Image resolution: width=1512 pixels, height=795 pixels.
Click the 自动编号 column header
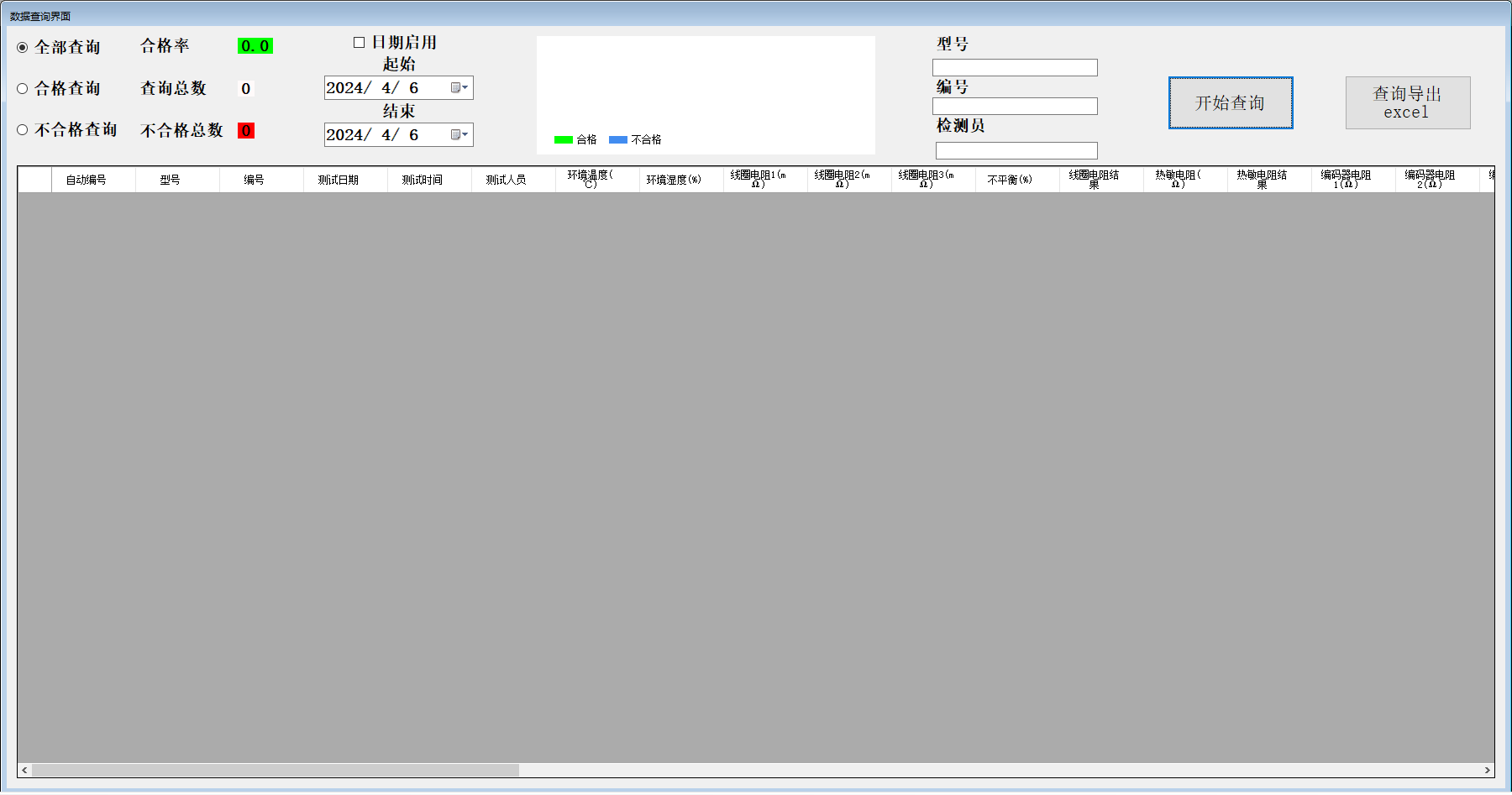pos(86,180)
